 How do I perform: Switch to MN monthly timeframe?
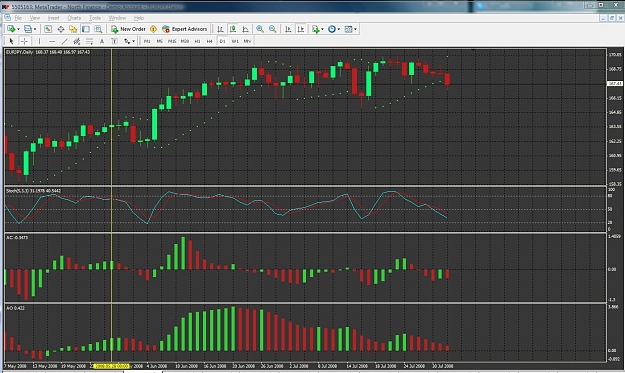pos(247,41)
